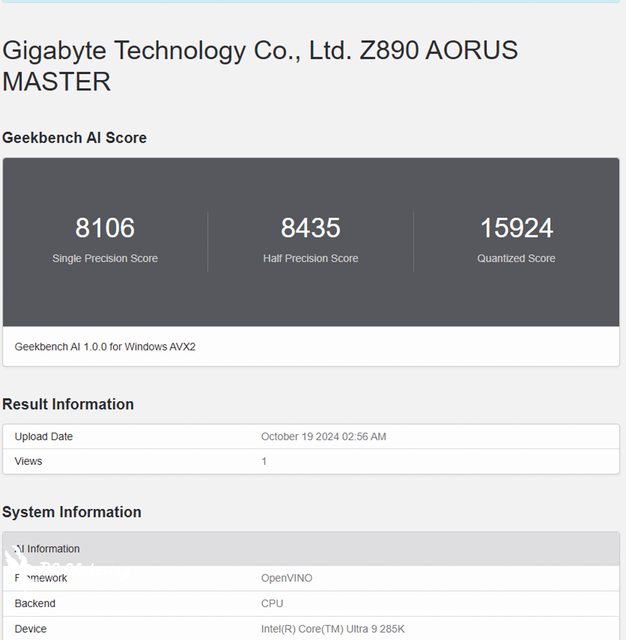Select the Half Precision Score label

pyautogui.click(x=310, y=258)
